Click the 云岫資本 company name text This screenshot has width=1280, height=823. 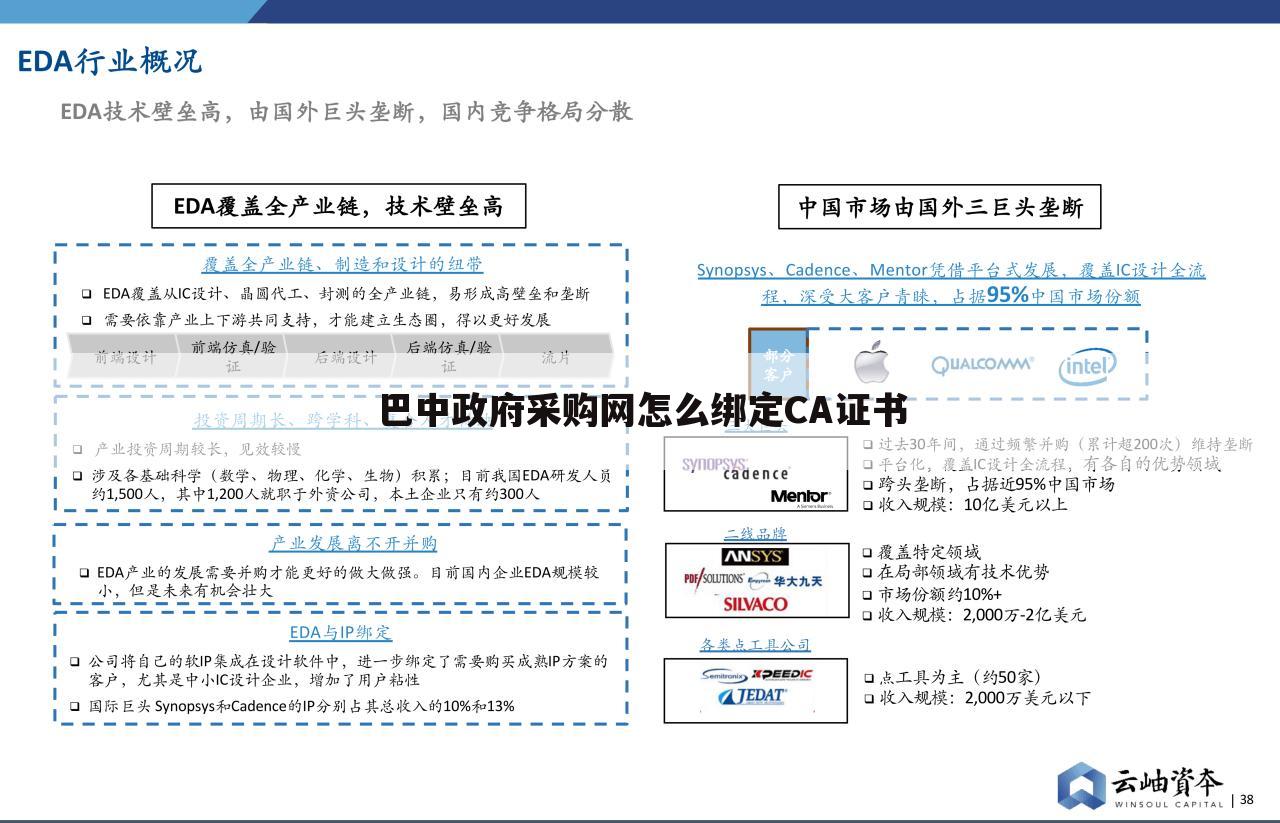tap(1167, 782)
